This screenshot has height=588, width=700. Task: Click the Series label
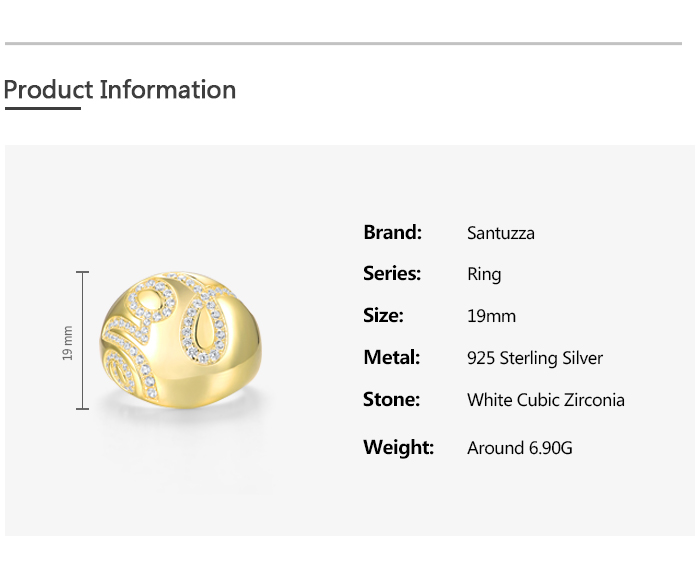coord(392,274)
